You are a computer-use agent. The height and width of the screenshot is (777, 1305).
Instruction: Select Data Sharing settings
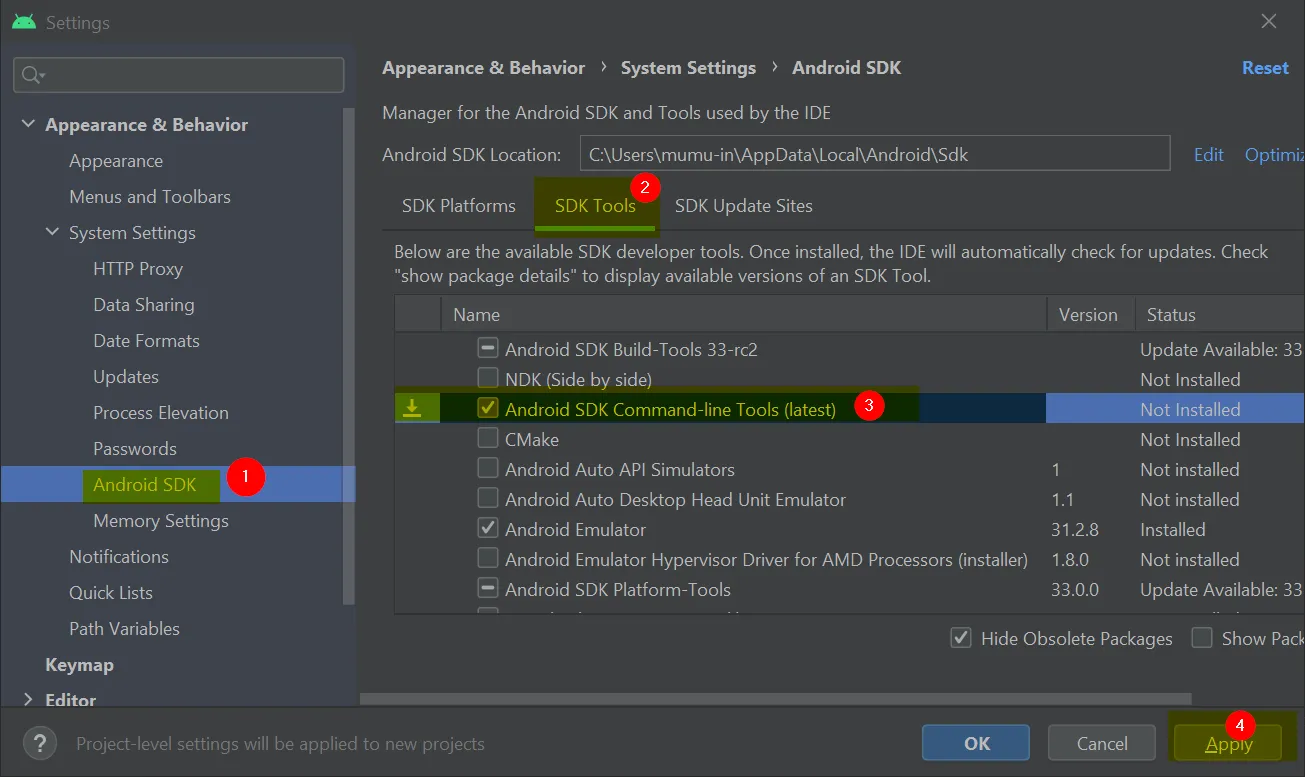(144, 305)
